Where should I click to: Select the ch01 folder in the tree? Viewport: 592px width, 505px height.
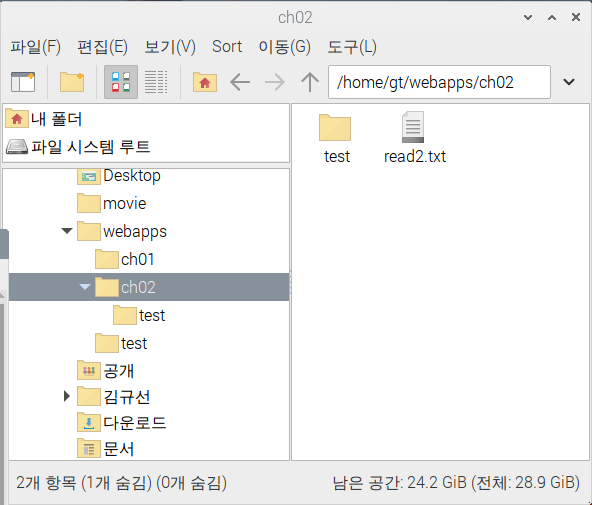click(x=137, y=260)
